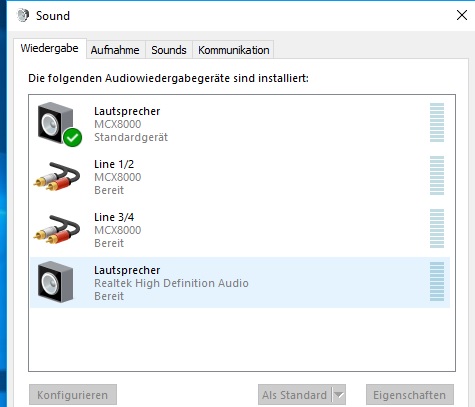The image size is (475, 407).
Task: Click the green default device checkmark
Action: pos(73,137)
